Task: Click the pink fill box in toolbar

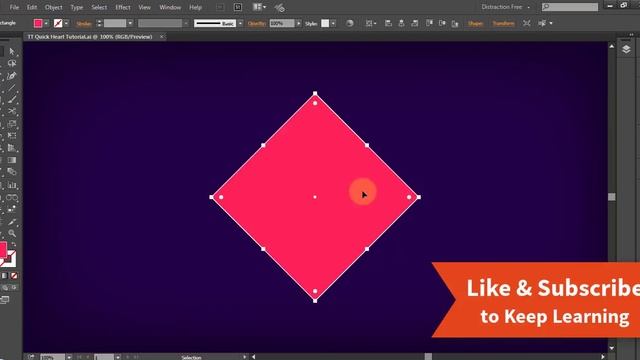Action: pos(3,250)
